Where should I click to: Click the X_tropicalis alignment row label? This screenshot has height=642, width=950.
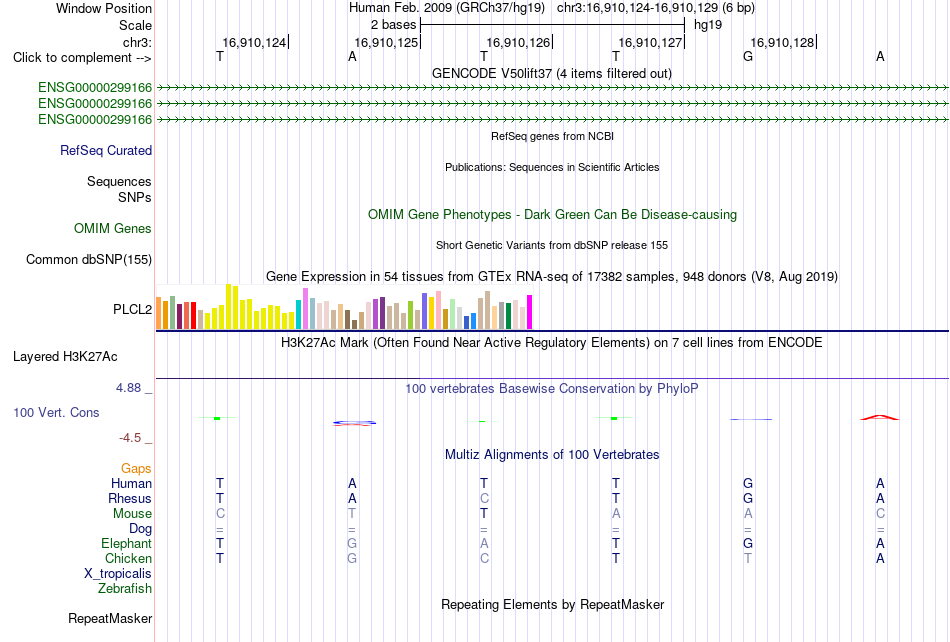pos(118,574)
